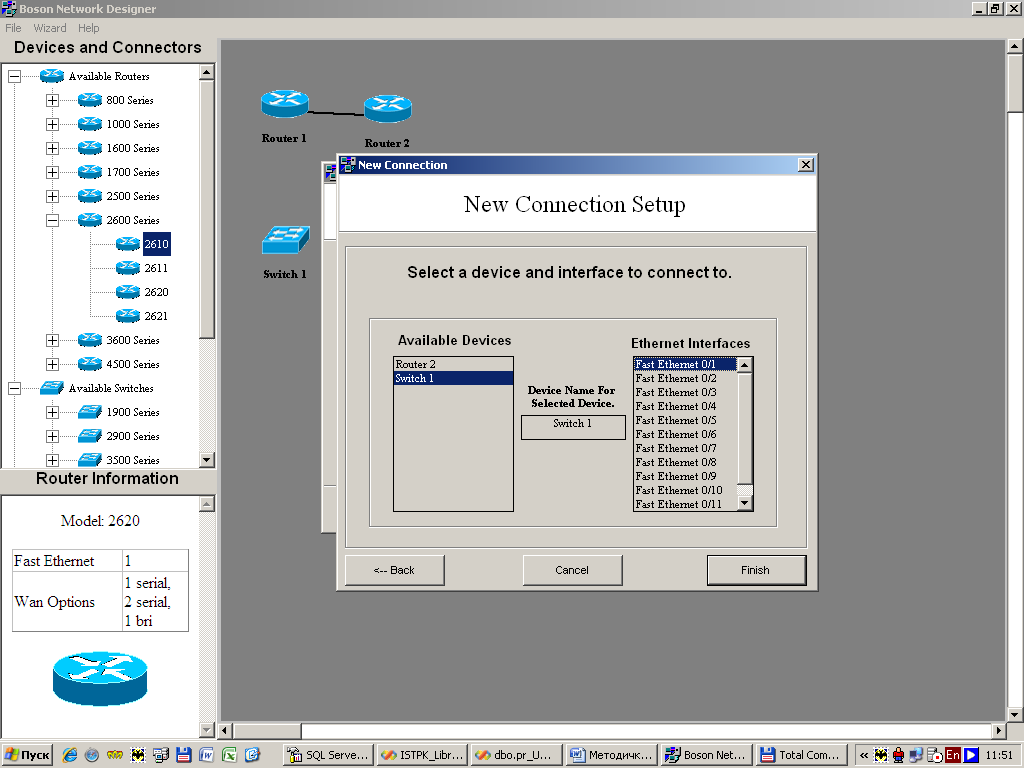
Task: Click the Excel icon in quick launch
Action: pyautogui.click(x=229, y=755)
